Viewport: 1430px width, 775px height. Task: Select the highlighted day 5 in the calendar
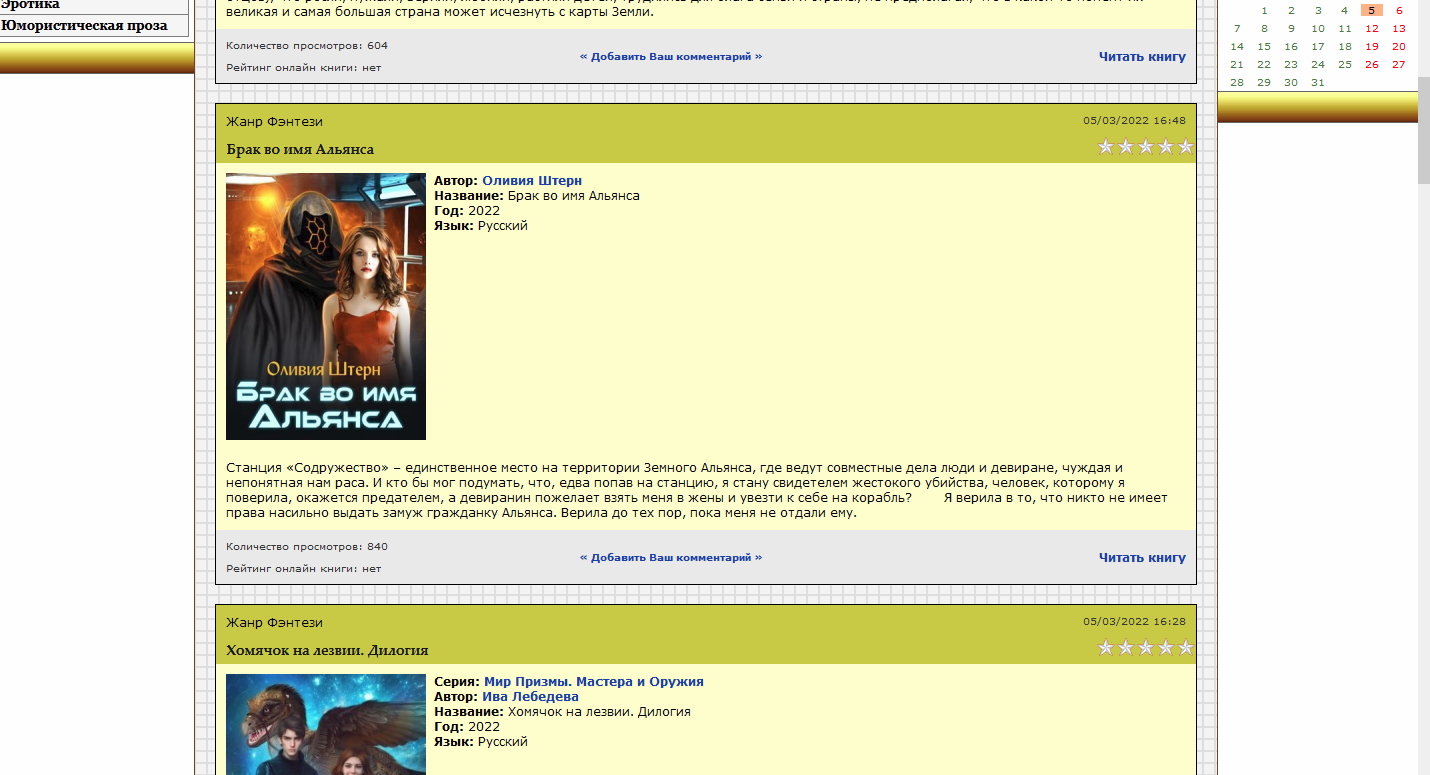pyautogui.click(x=1372, y=11)
